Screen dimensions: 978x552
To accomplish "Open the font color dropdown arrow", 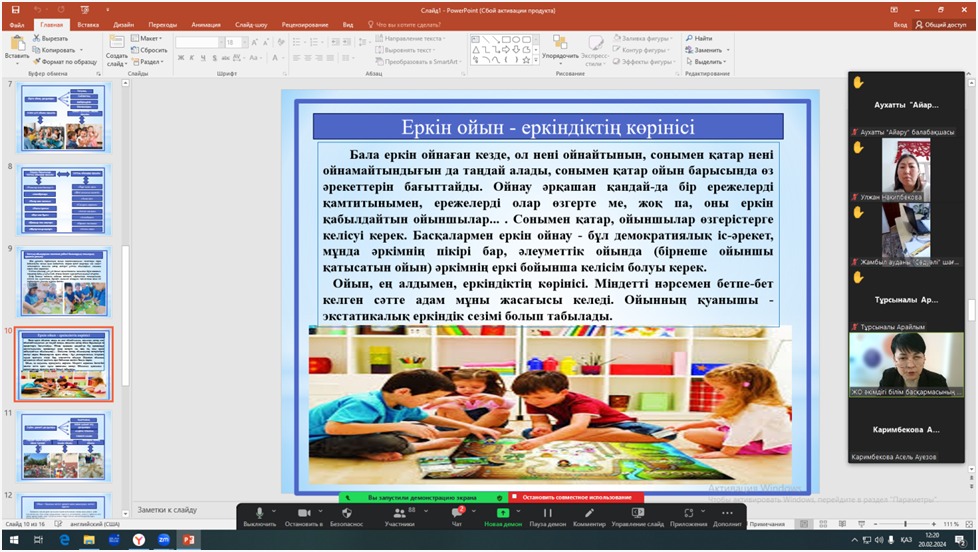I will (x=283, y=58).
